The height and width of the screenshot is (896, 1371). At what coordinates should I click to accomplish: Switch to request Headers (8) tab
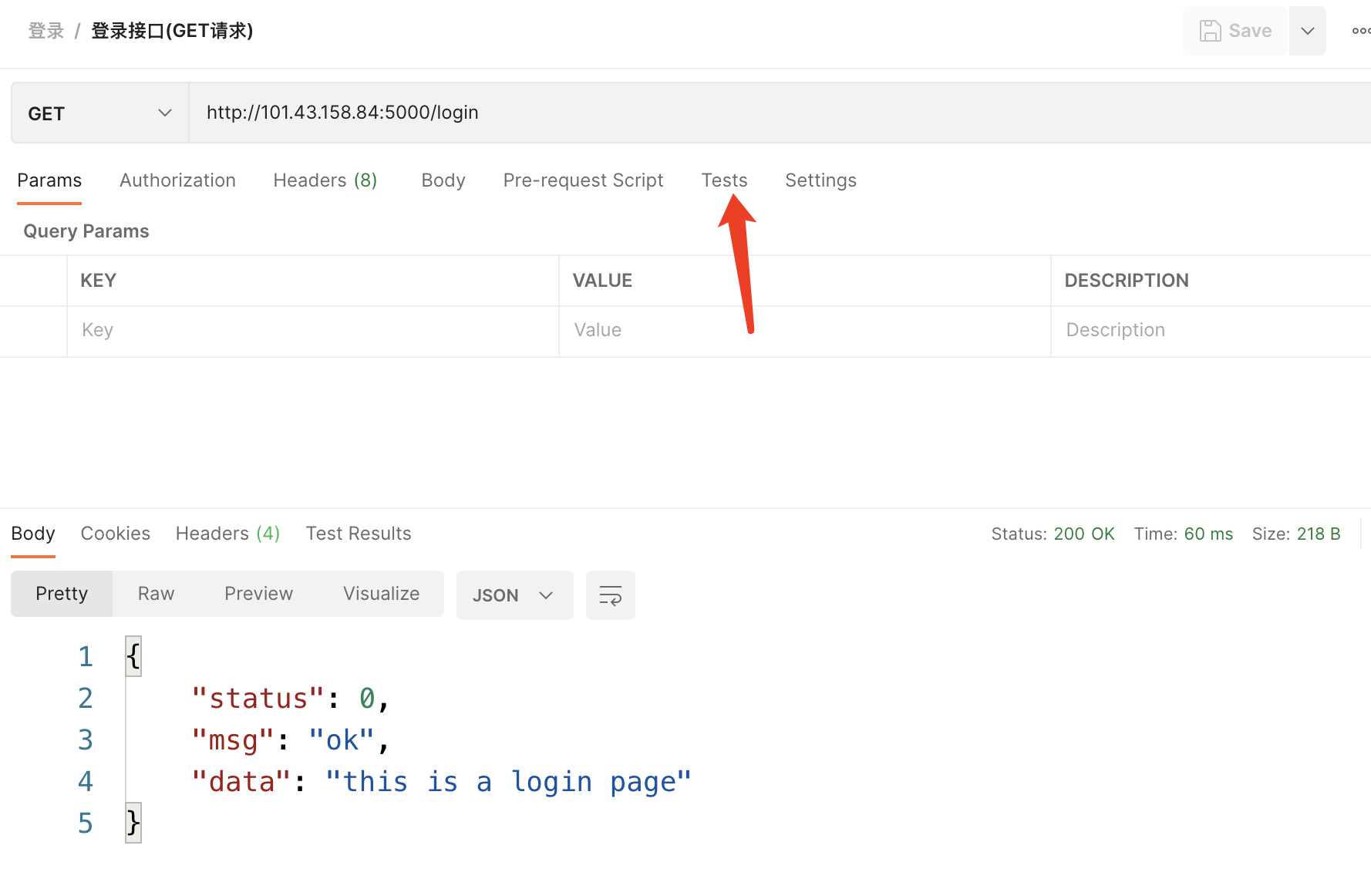325,180
